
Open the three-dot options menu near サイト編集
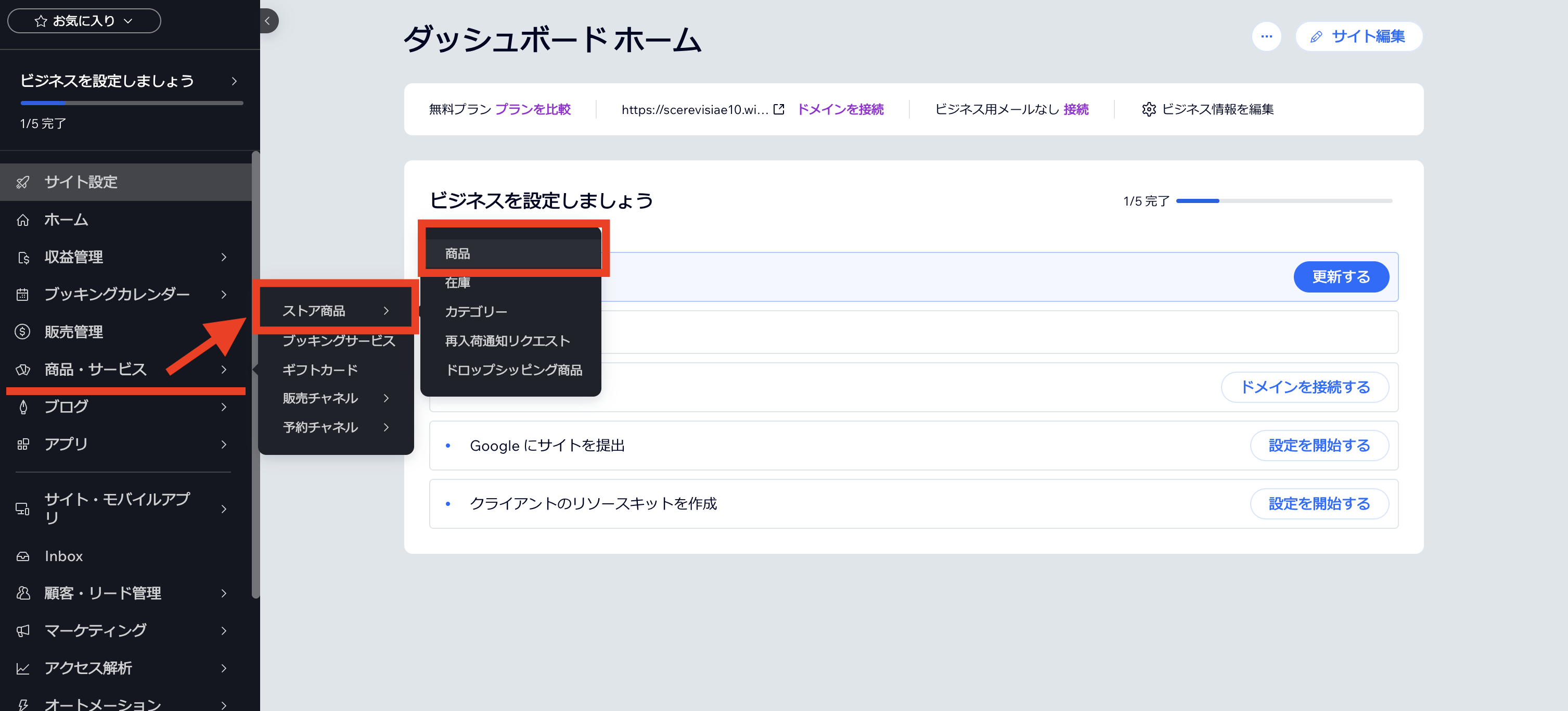click(x=1267, y=36)
